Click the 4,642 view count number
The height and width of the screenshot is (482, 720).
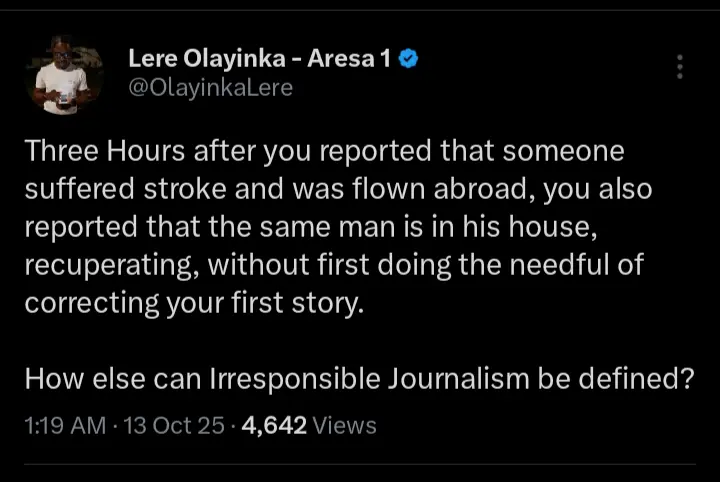click(x=274, y=425)
